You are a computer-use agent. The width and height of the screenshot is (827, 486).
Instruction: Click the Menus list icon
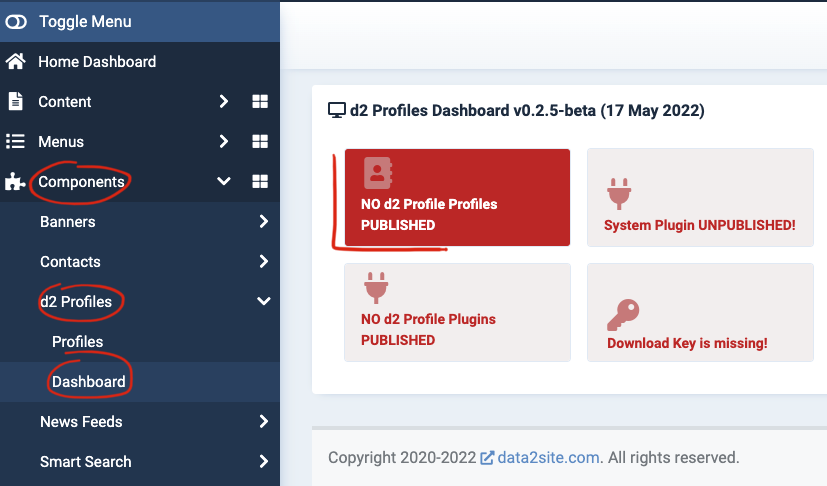coord(15,141)
